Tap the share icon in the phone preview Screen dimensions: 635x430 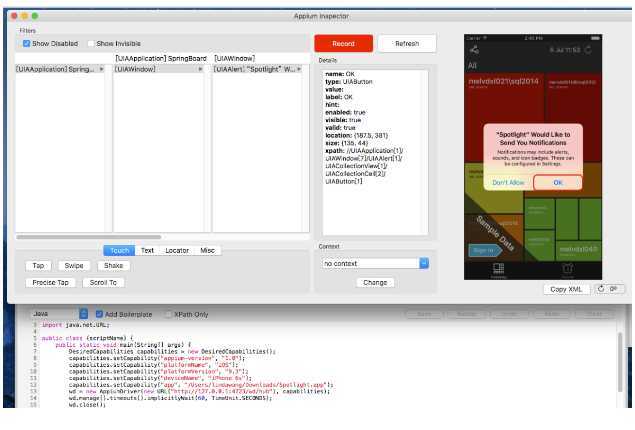tap(474, 50)
